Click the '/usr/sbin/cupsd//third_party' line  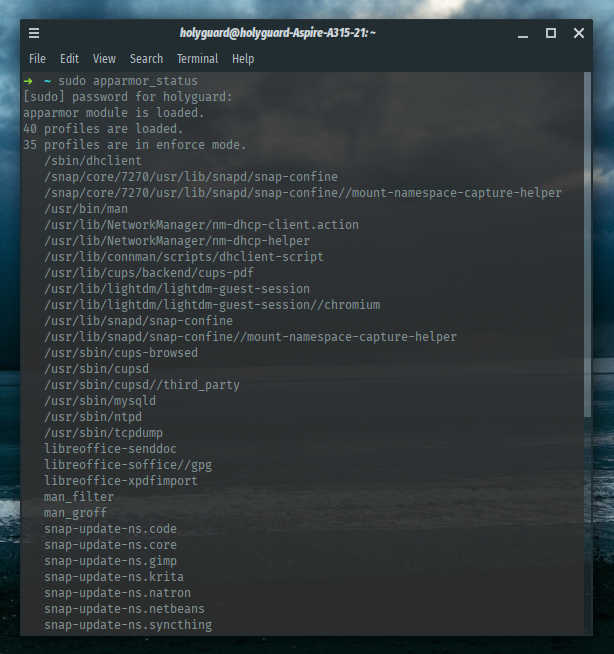142,385
